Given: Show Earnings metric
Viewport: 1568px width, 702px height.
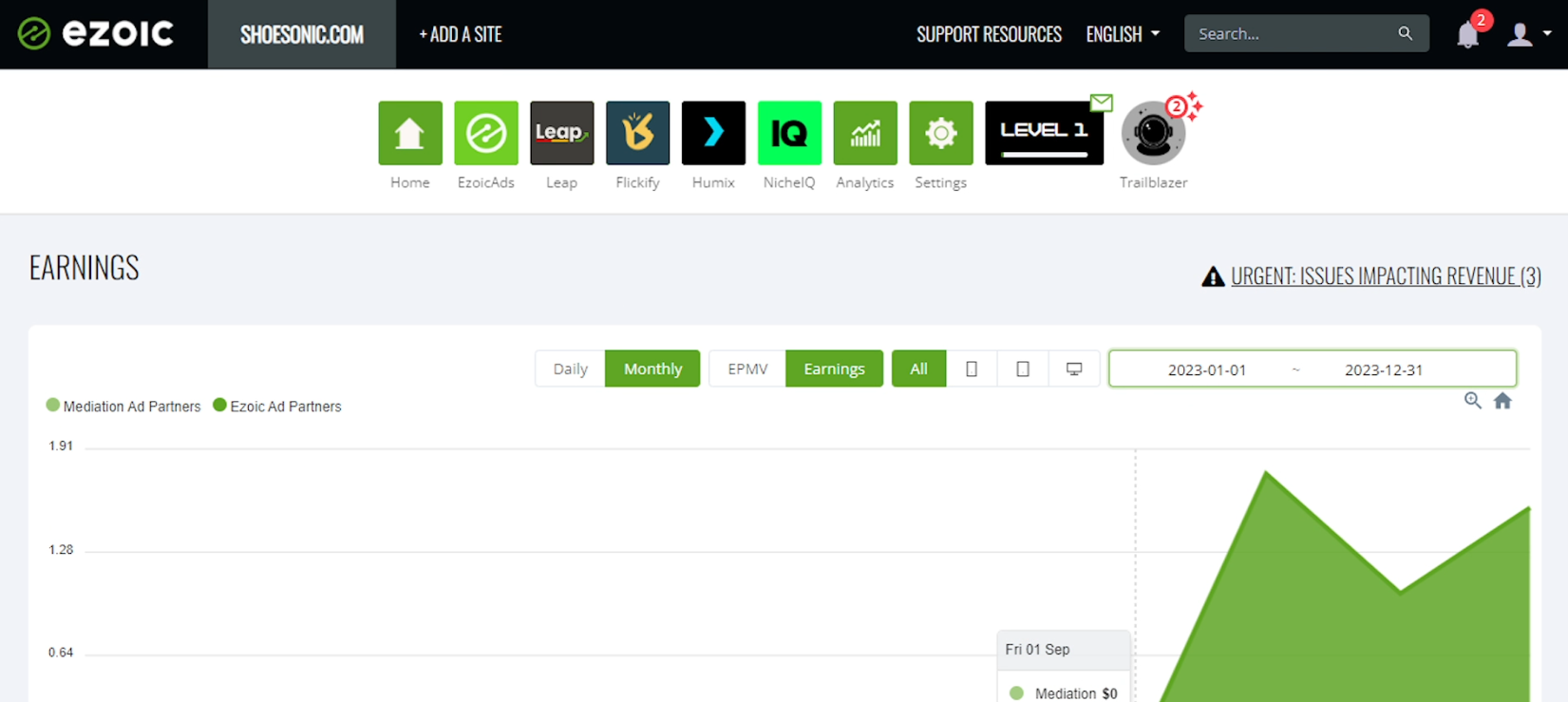Looking at the screenshot, I should [835, 369].
